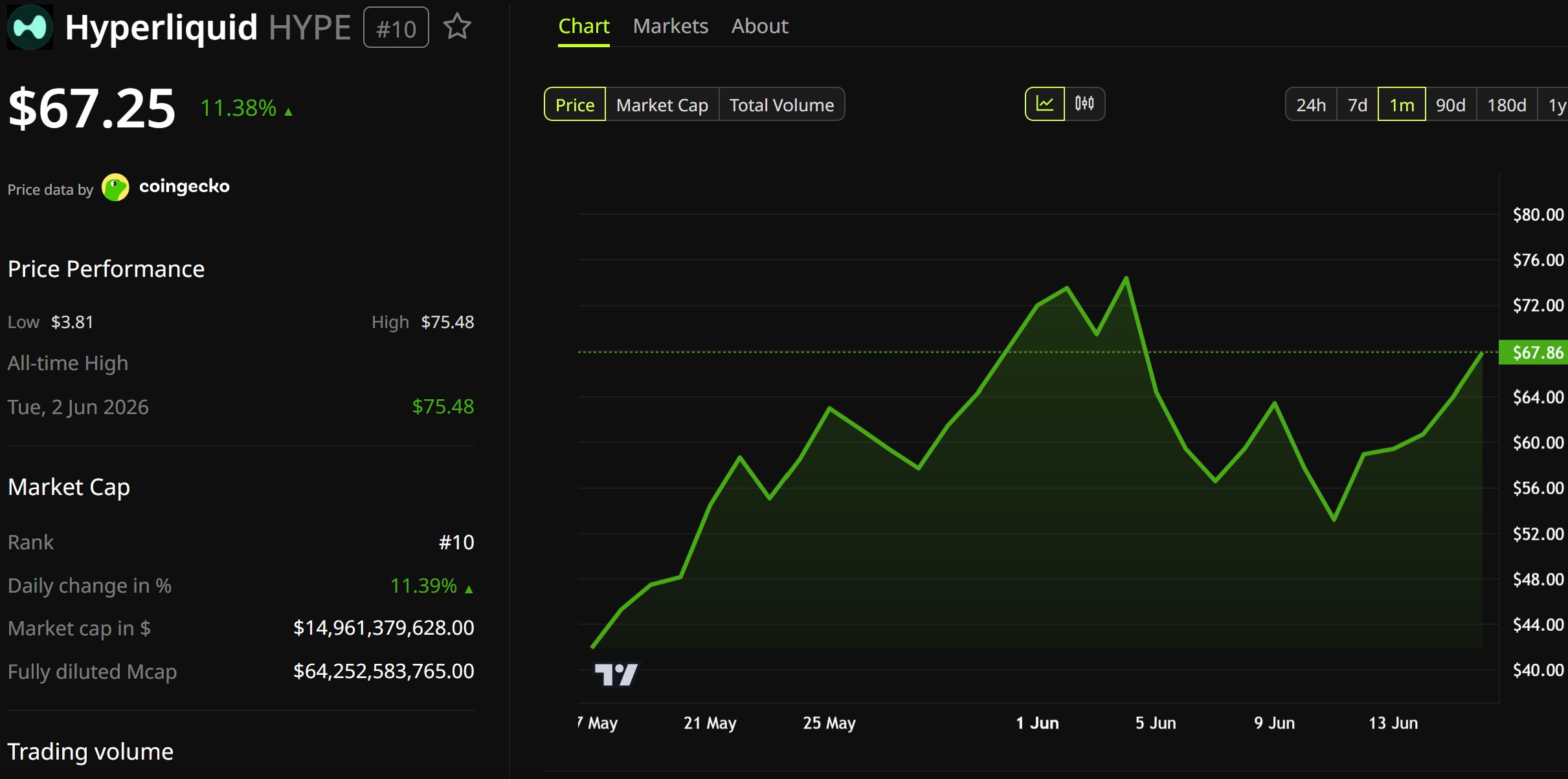The image size is (1568, 779).
Task: Select the Price data toggle
Action: tap(575, 104)
